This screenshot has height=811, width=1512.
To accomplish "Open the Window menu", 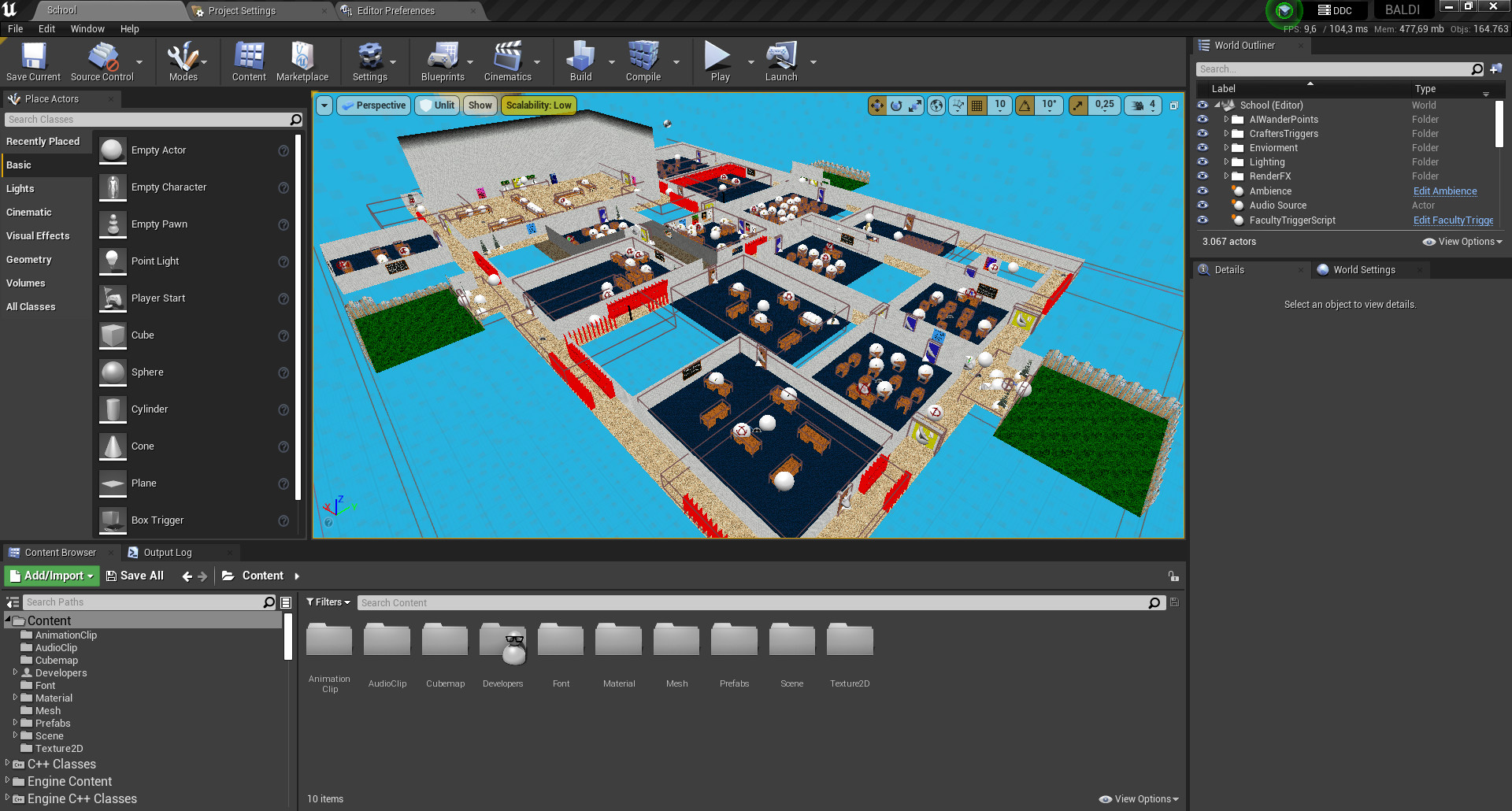I will (87, 28).
